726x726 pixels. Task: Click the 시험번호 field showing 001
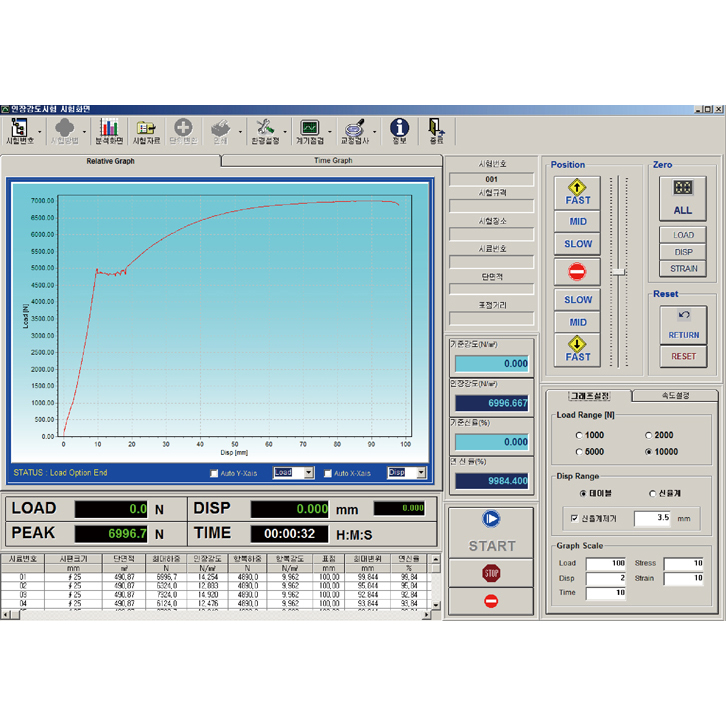491,180
